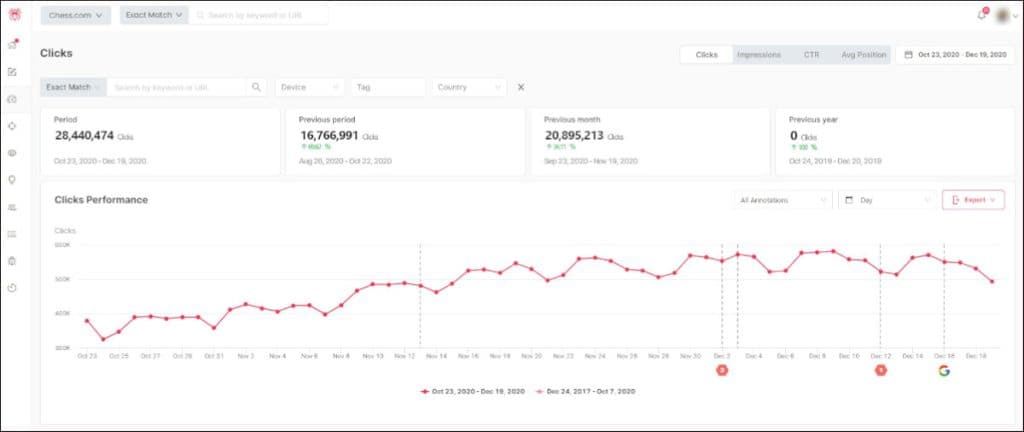Click the last data point on chart line
The image size is (1024, 432).
coord(992,281)
